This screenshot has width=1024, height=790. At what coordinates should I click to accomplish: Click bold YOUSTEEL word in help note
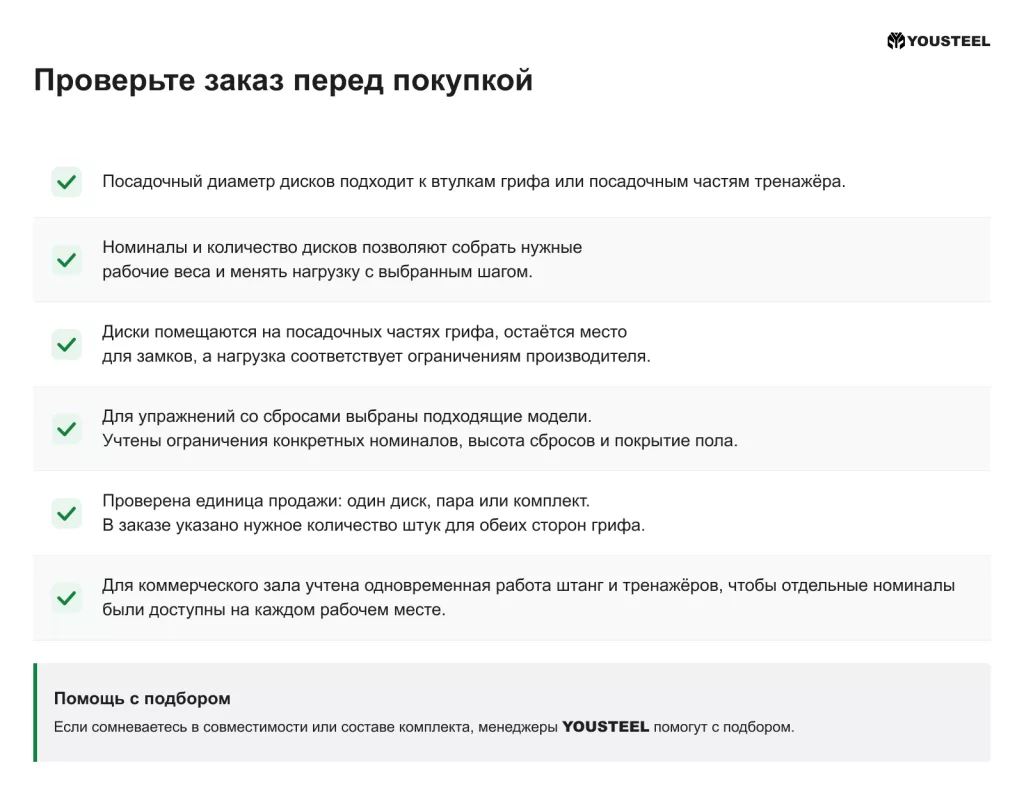point(605,727)
